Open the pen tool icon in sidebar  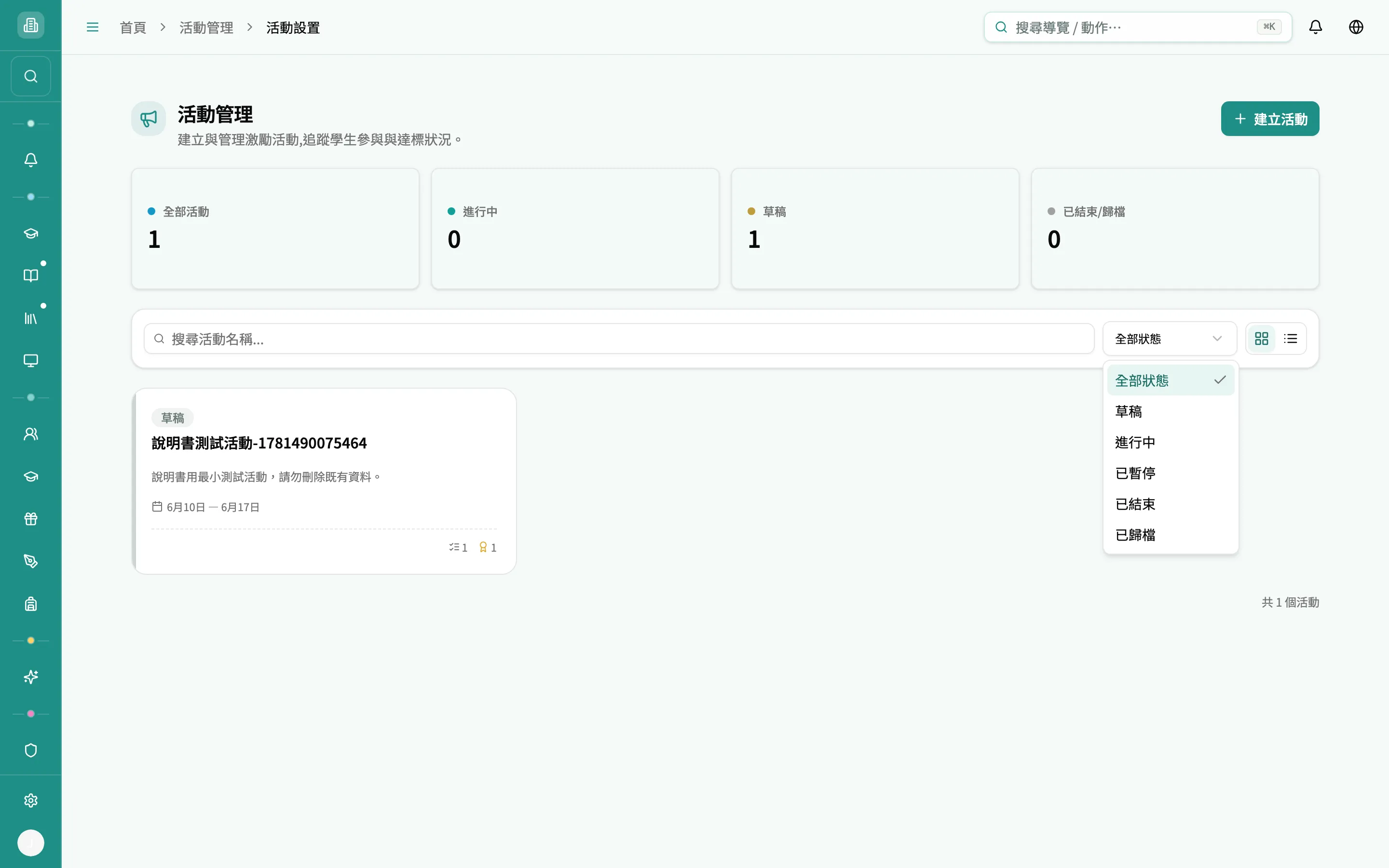30,561
